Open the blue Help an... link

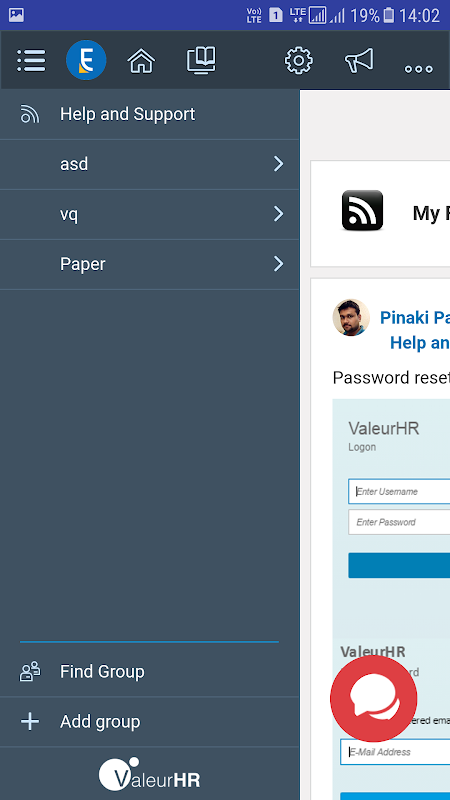(420, 343)
